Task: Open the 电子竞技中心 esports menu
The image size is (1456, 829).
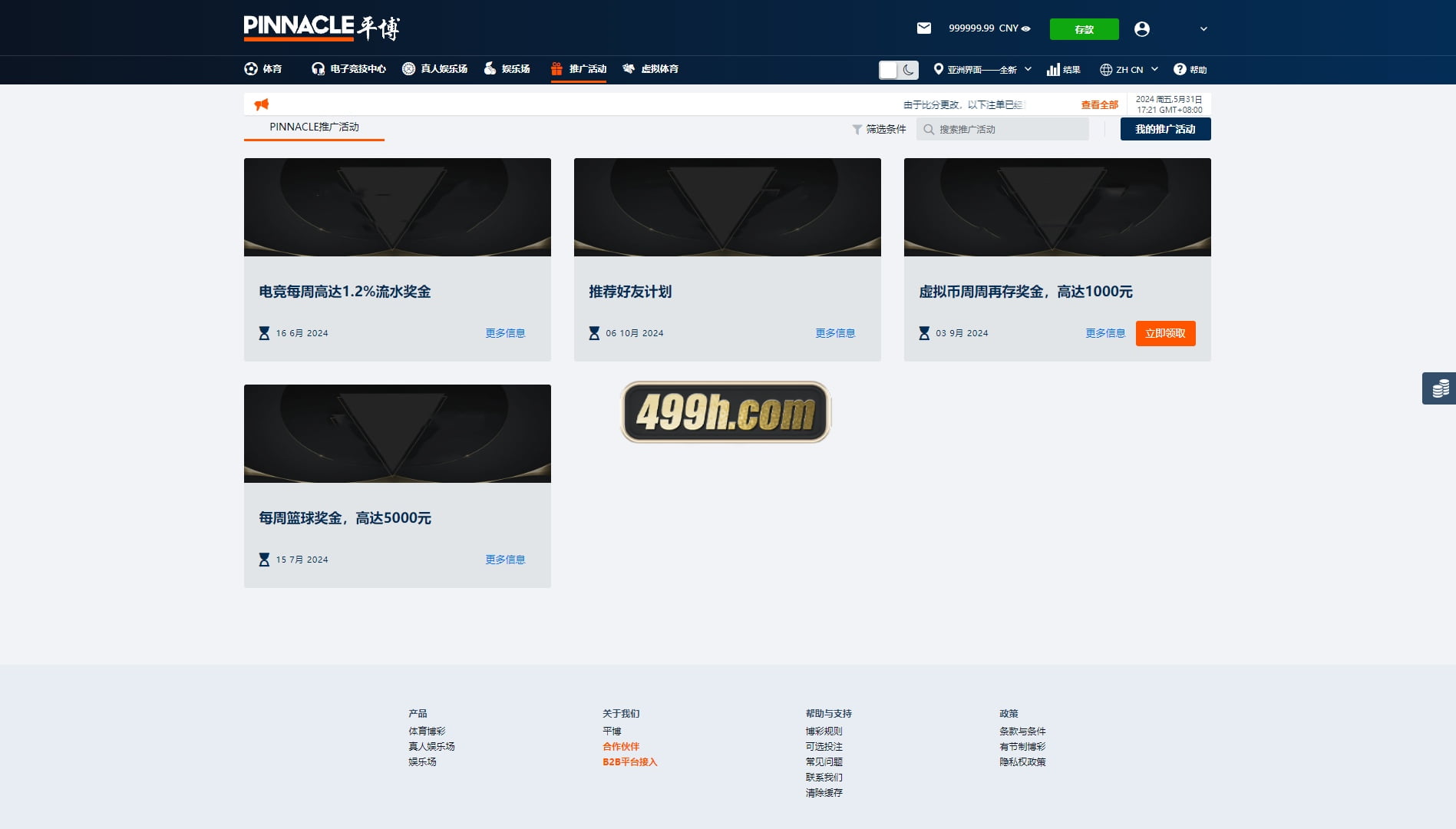Action: tap(348, 69)
